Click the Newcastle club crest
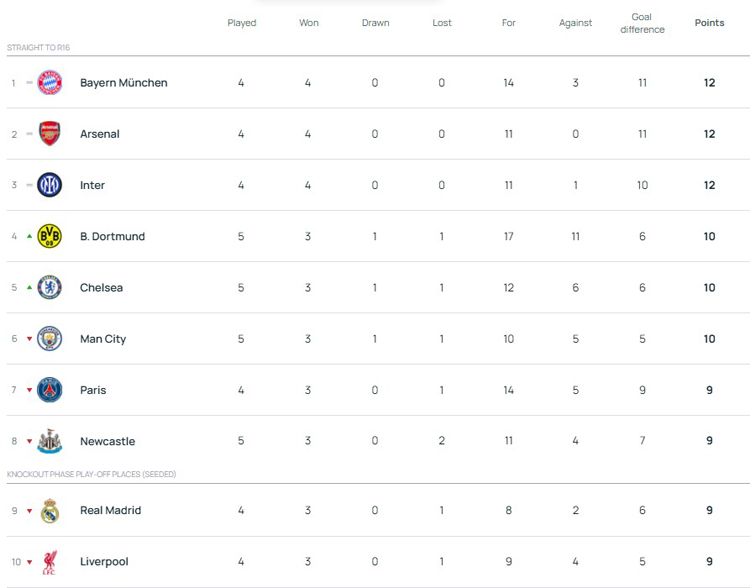Viewport: 750px width, 588px height. (x=49, y=441)
